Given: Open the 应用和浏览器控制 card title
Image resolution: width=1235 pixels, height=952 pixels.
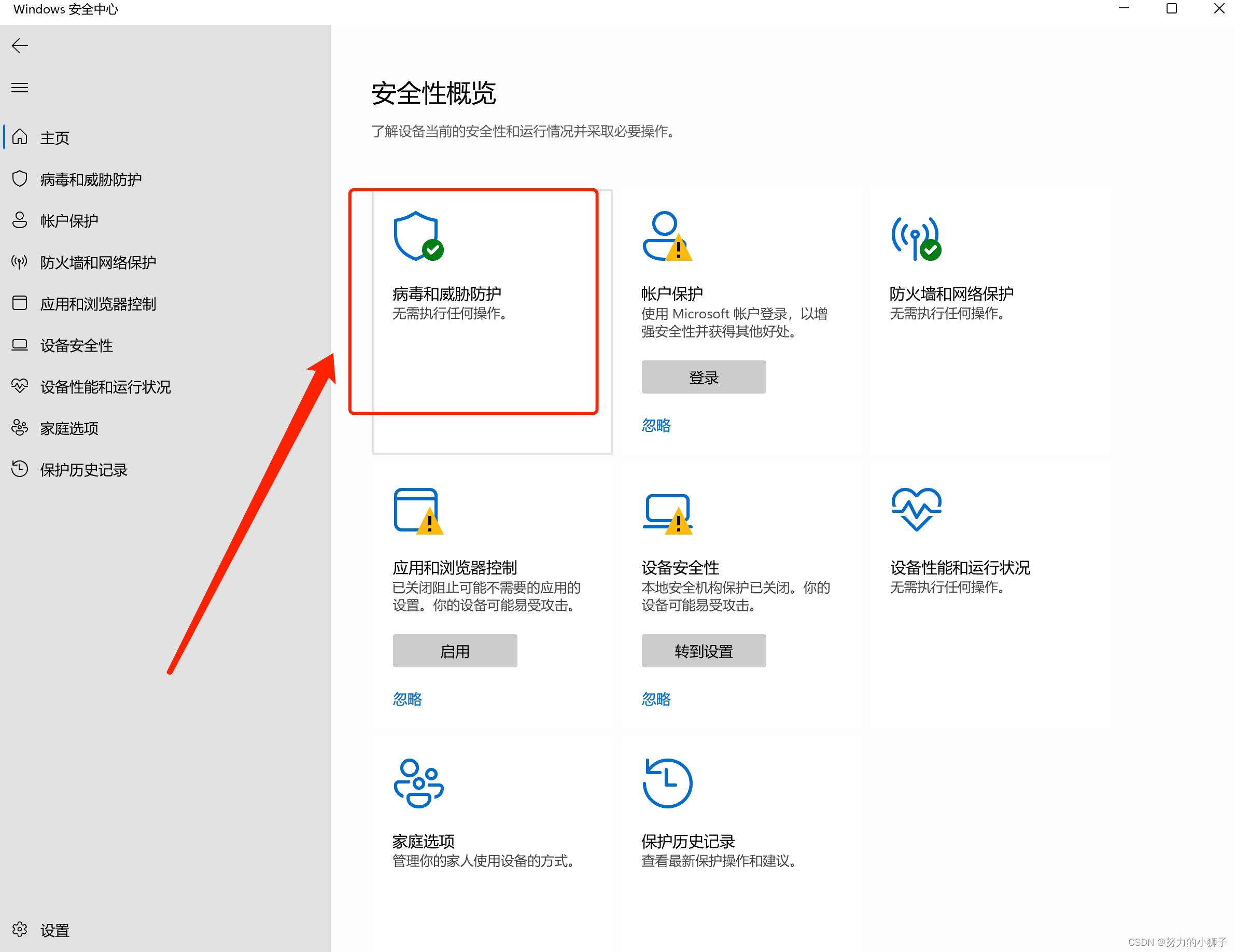Looking at the screenshot, I should coord(455,567).
